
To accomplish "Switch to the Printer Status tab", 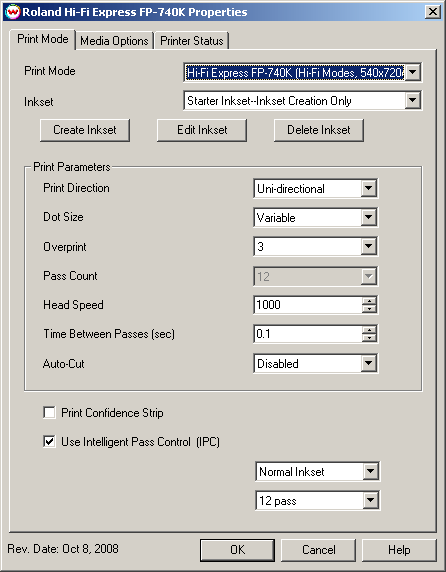I will (x=192, y=40).
